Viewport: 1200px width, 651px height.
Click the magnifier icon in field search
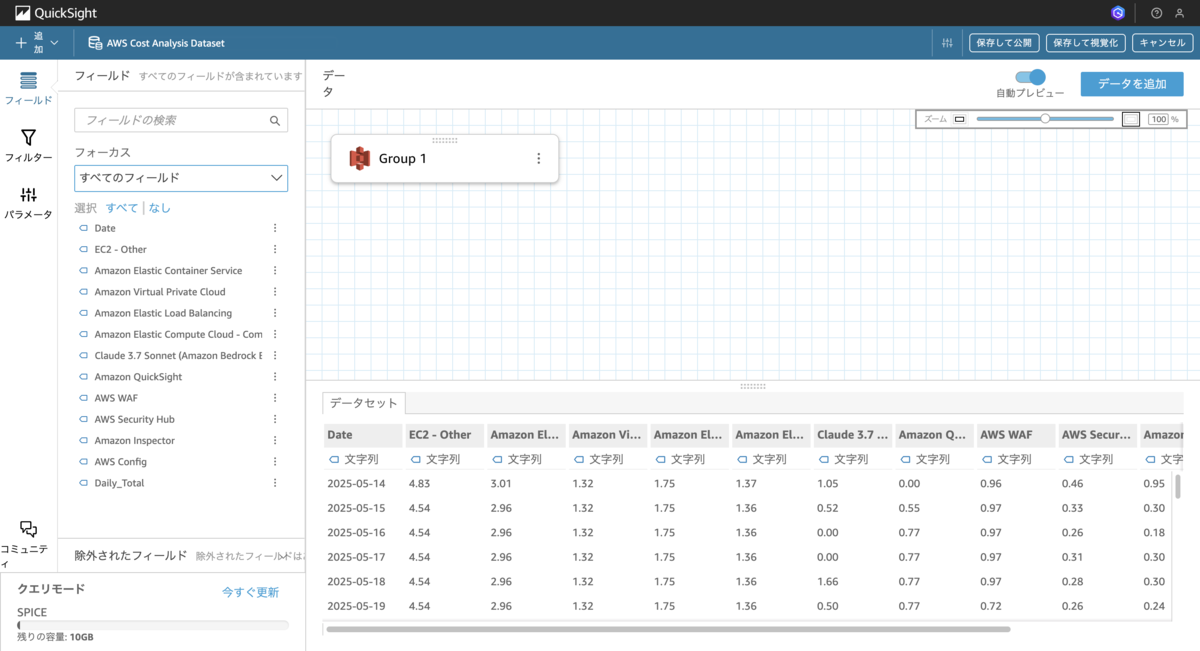[x=275, y=120]
